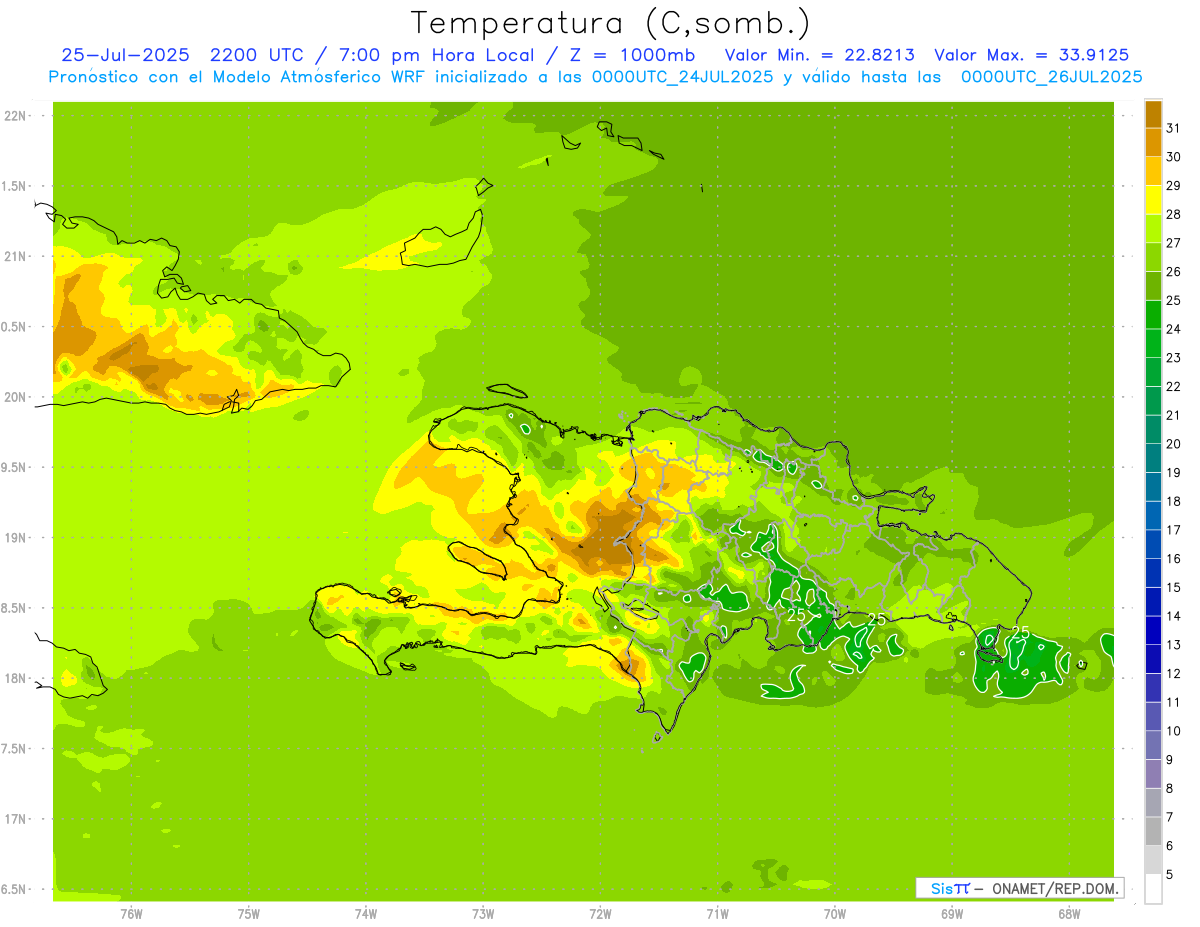Select the blue legend swatch between 16 and 17

(1153, 543)
